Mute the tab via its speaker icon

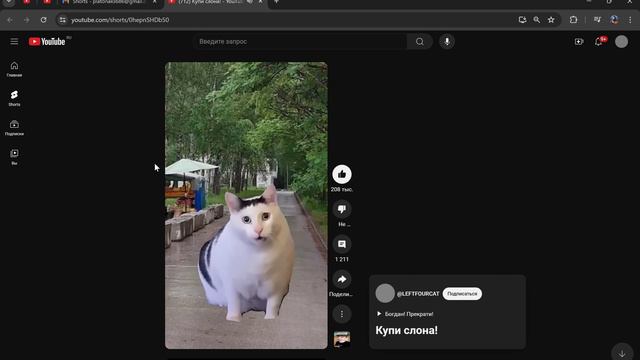point(250,2)
